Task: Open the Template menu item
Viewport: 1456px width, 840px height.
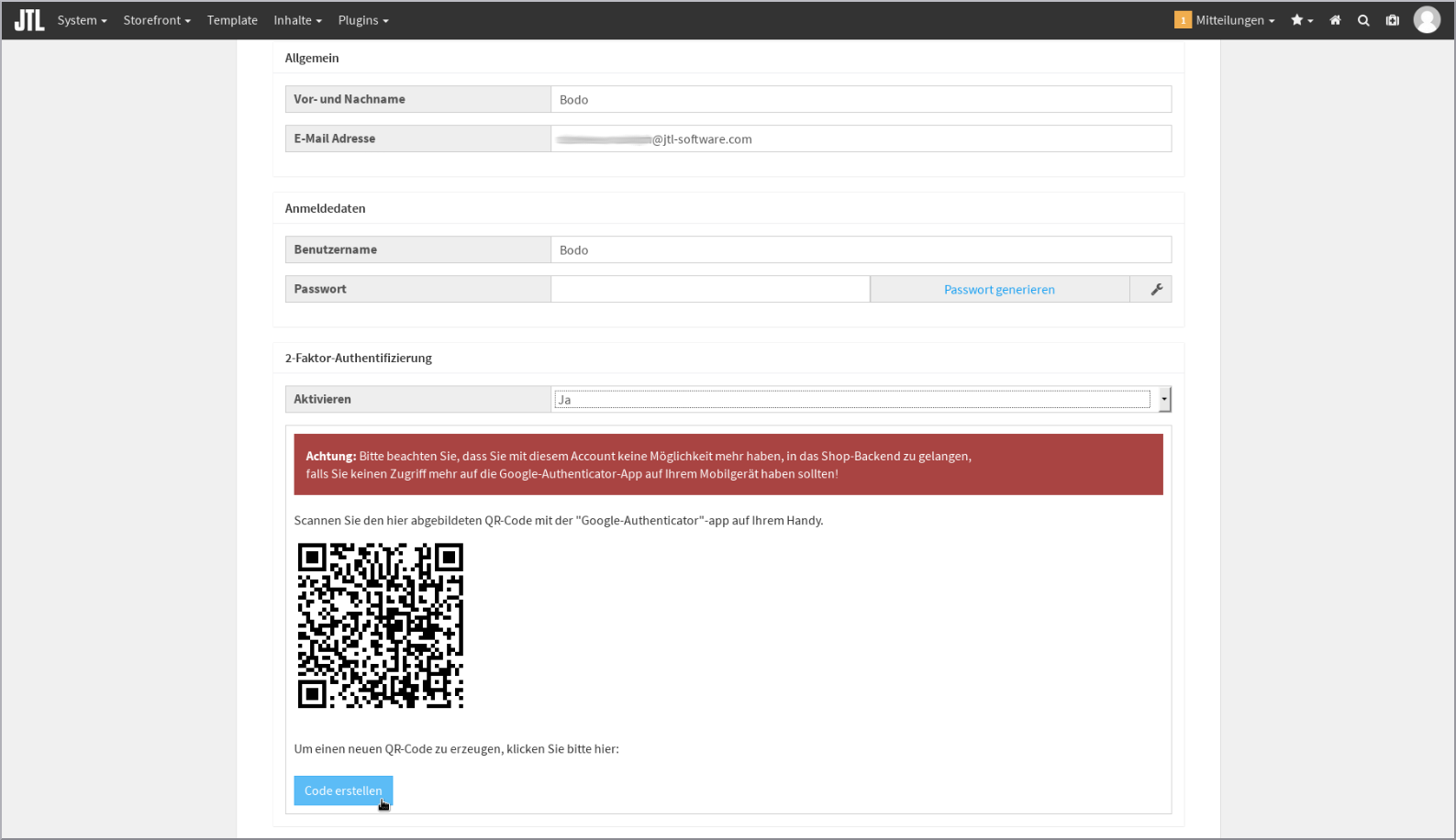Action: click(232, 20)
